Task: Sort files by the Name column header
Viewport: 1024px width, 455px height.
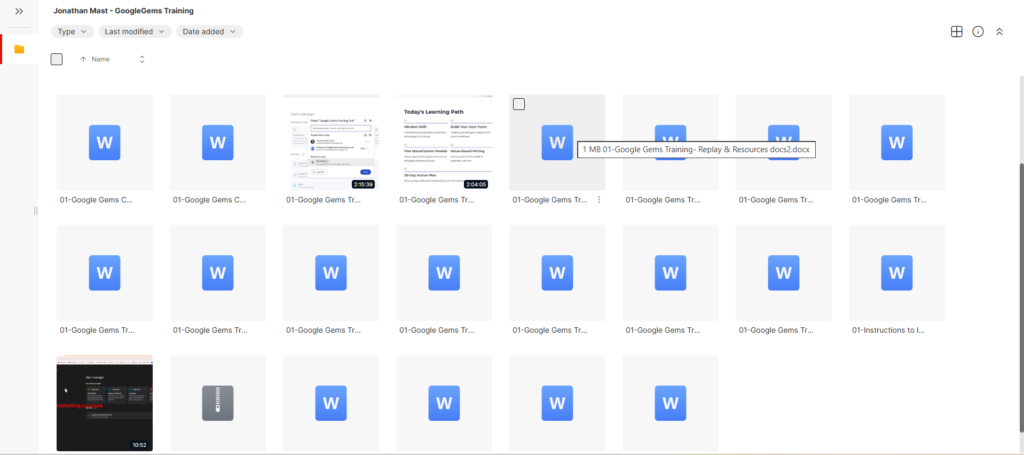Action: click(x=101, y=59)
